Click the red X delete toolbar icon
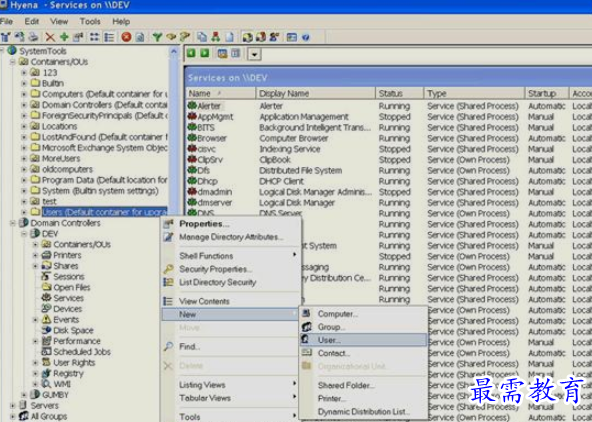This screenshot has height=422, width=592. [50, 37]
